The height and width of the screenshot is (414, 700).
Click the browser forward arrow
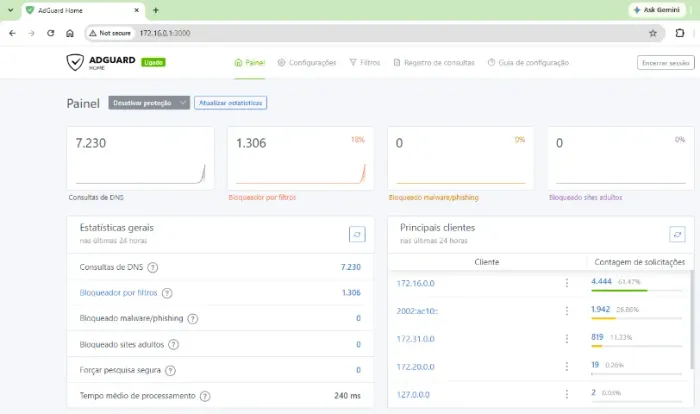(31, 33)
